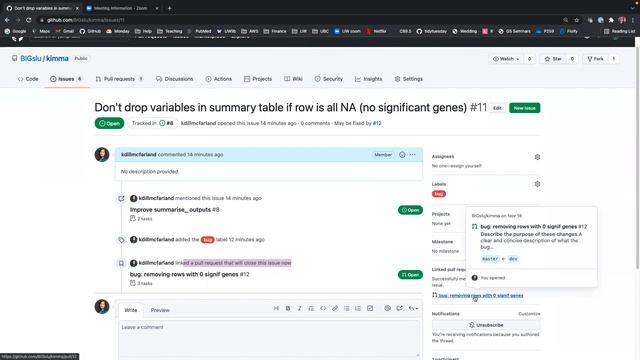Star the kimma repository
The width and height of the screenshot is (640, 360).
tap(553, 59)
